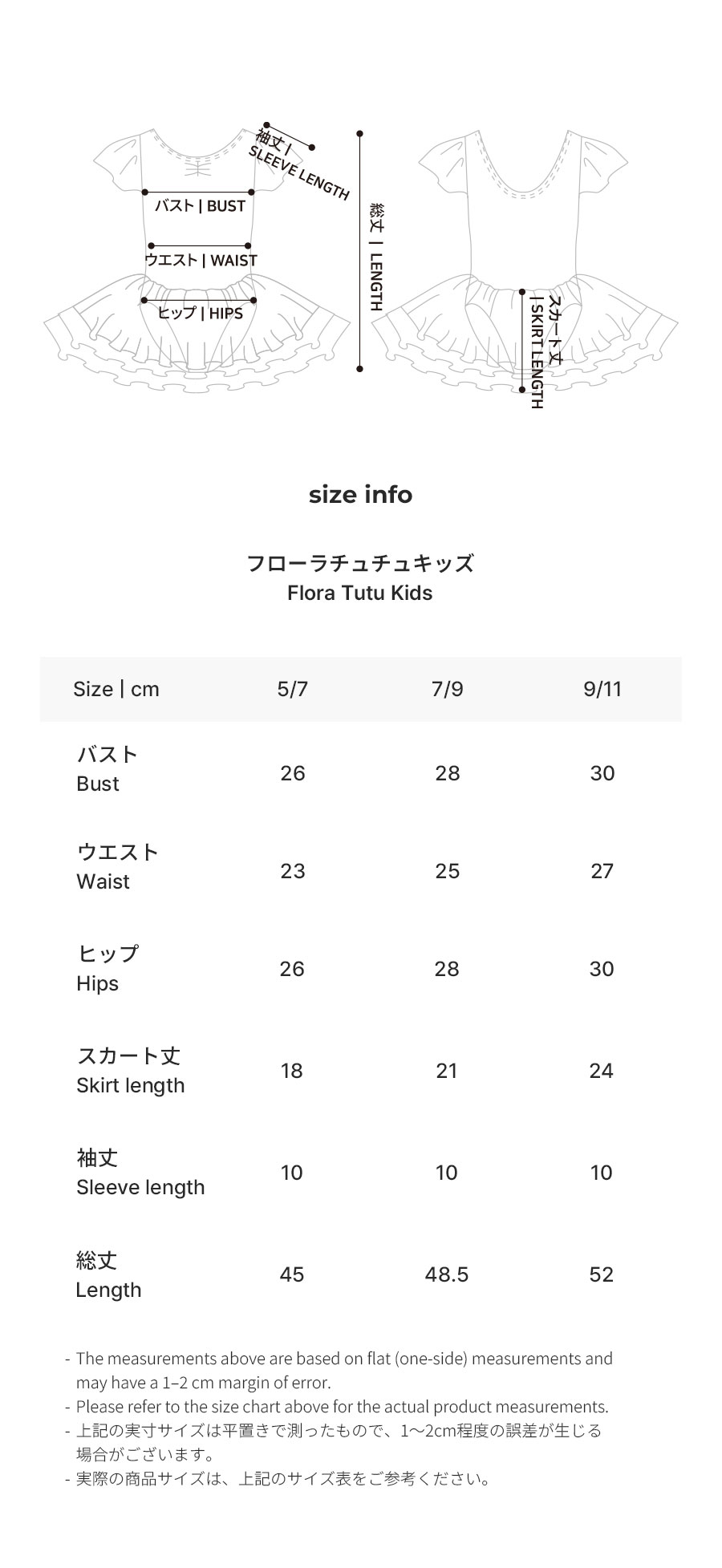Screen dimensions: 722x1568
Task: Click the 'size info' heading
Action: coord(360,495)
